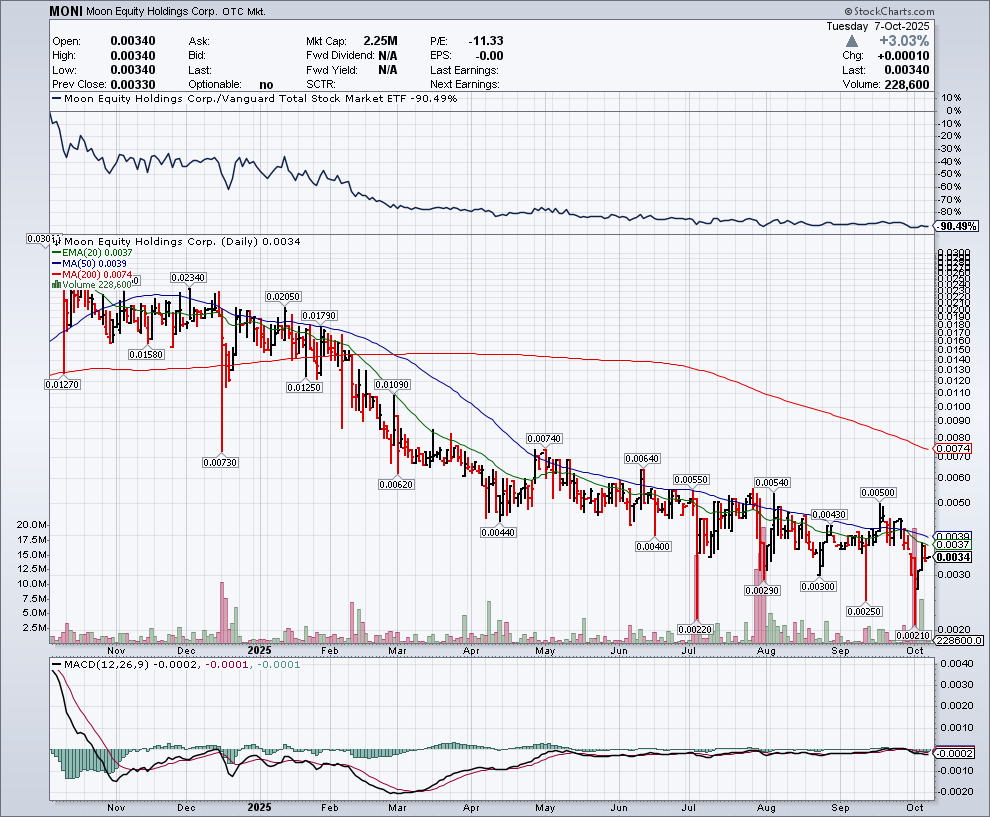Click the 0.00220 low annotation
The height and width of the screenshot is (817, 990).
(695, 629)
